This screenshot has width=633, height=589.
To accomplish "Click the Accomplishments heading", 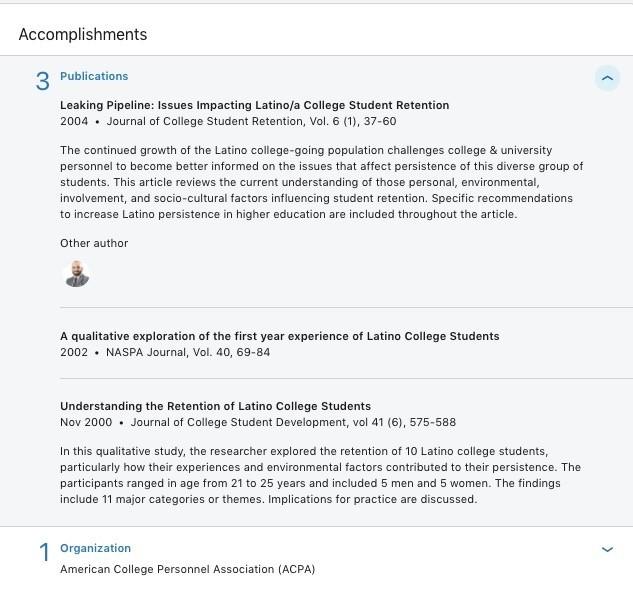I will point(83,34).
